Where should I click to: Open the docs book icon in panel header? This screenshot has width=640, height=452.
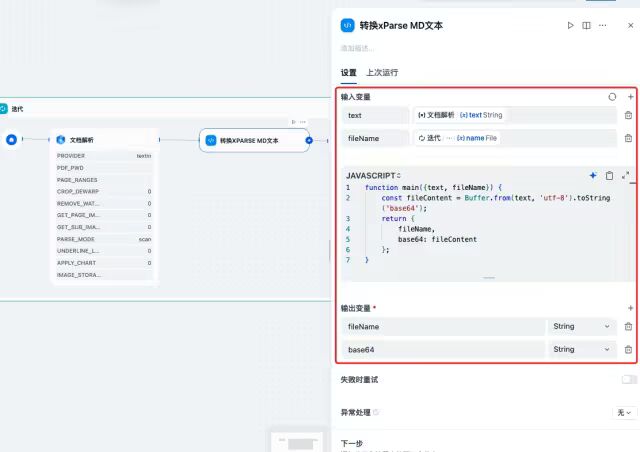tap(586, 26)
